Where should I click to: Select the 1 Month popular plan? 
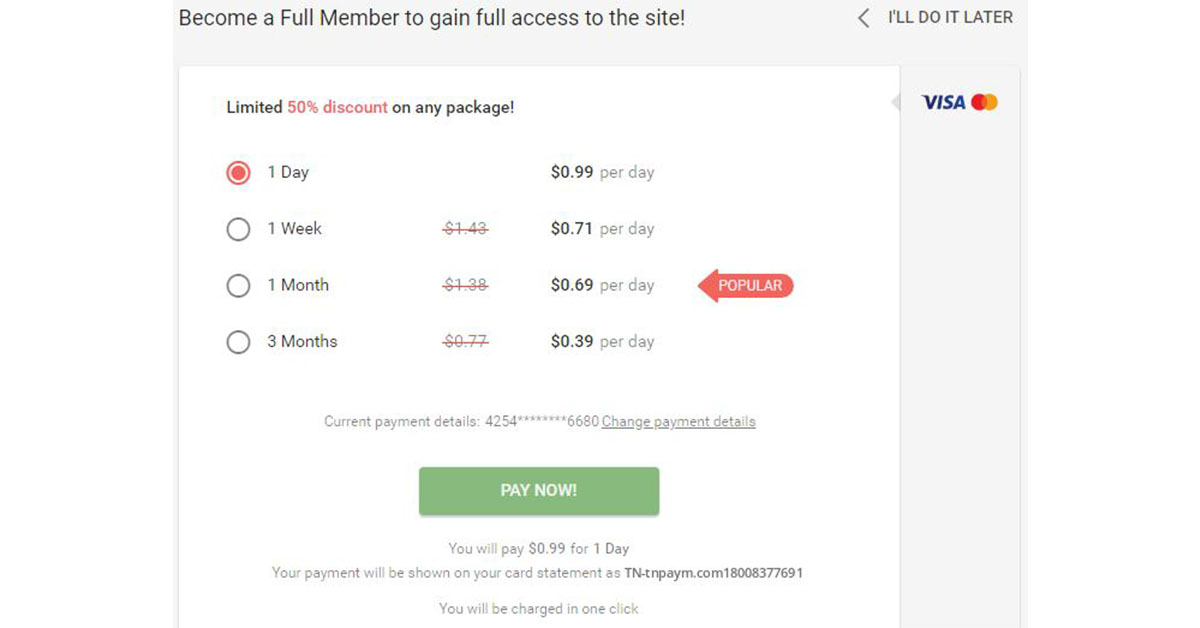click(x=238, y=285)
